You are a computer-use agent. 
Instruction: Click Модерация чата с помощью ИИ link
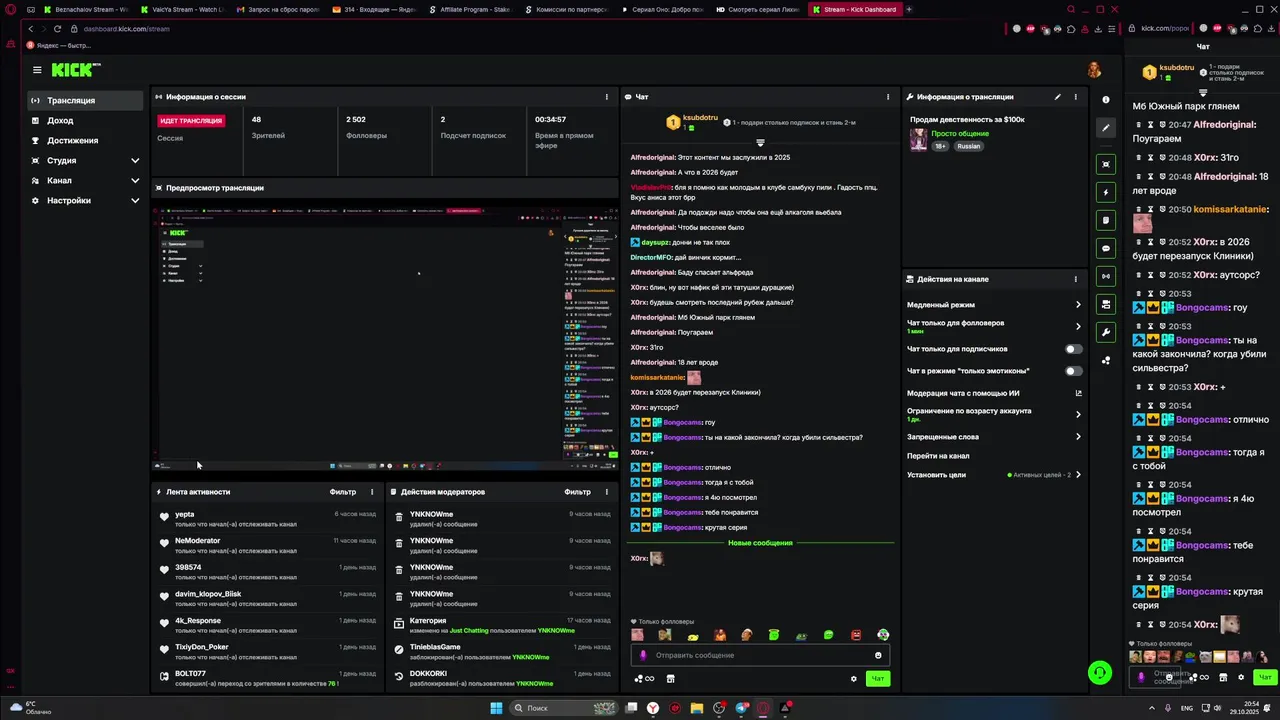tap(994, 393)
